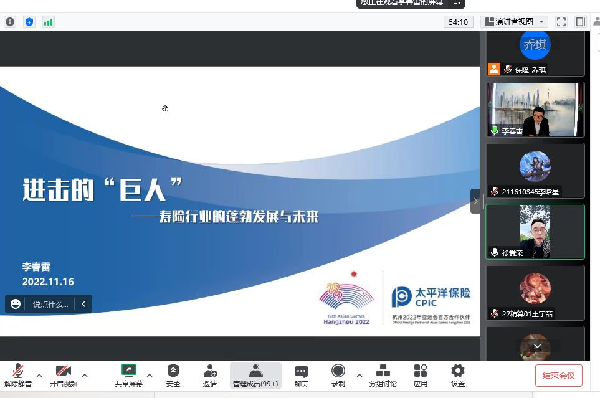Expand the arrow next to Share Screen
The height and width of the screenshot is (398, 600).
tap(150, 375)
